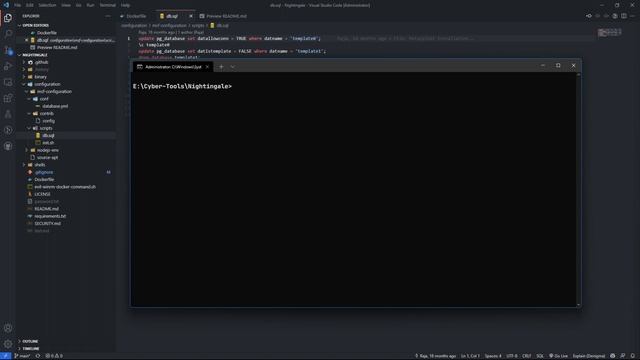
Task: Expand the shells folder
Action: (40, 165)
